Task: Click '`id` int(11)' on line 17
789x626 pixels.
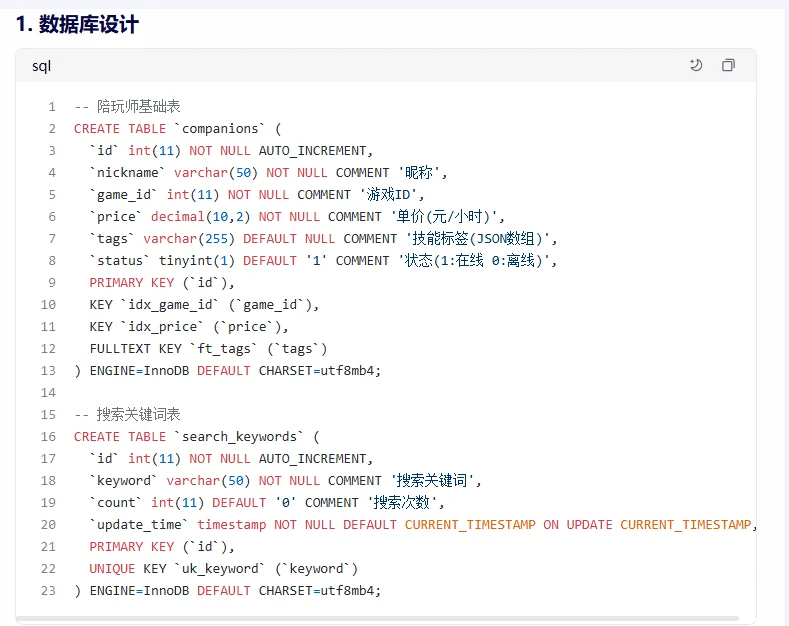Action: (x=135, y=459)
